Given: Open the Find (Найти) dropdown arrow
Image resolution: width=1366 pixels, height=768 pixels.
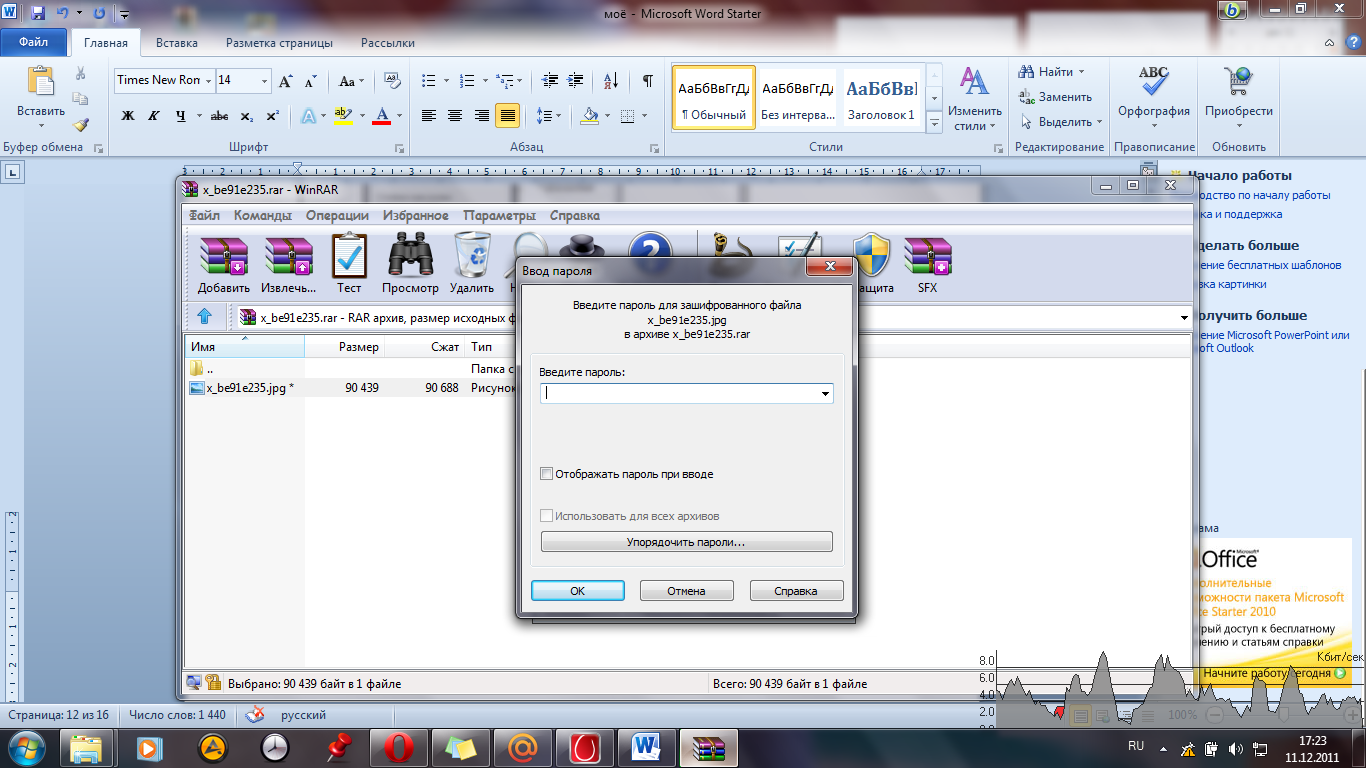Looking at the screenshot, I should coord(1082,72).
